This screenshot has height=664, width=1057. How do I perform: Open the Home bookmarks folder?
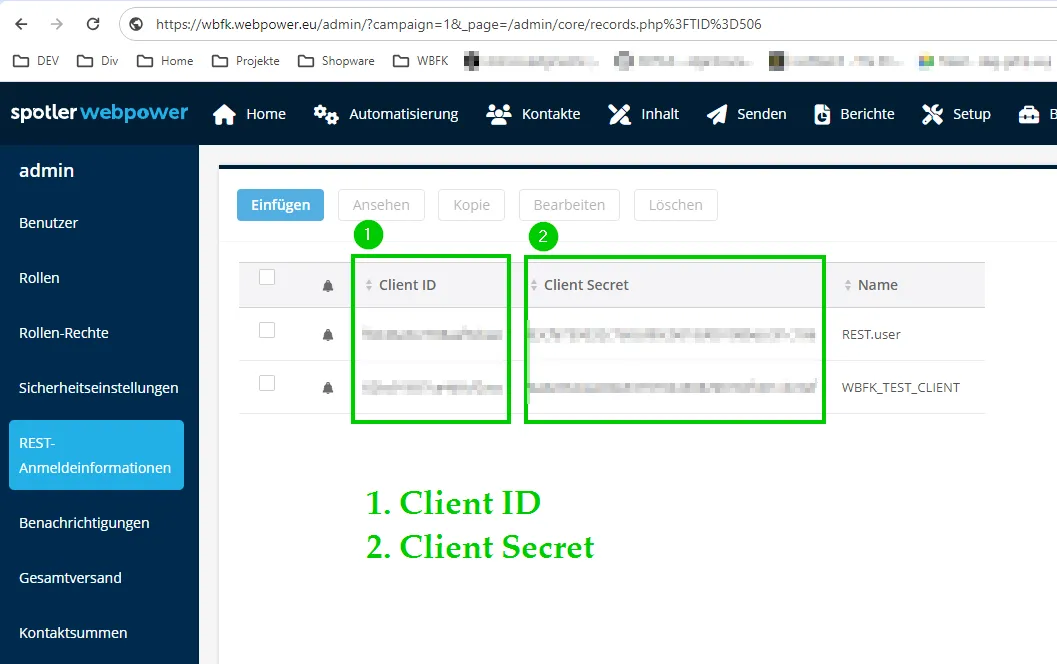click(x=165, y=61)
